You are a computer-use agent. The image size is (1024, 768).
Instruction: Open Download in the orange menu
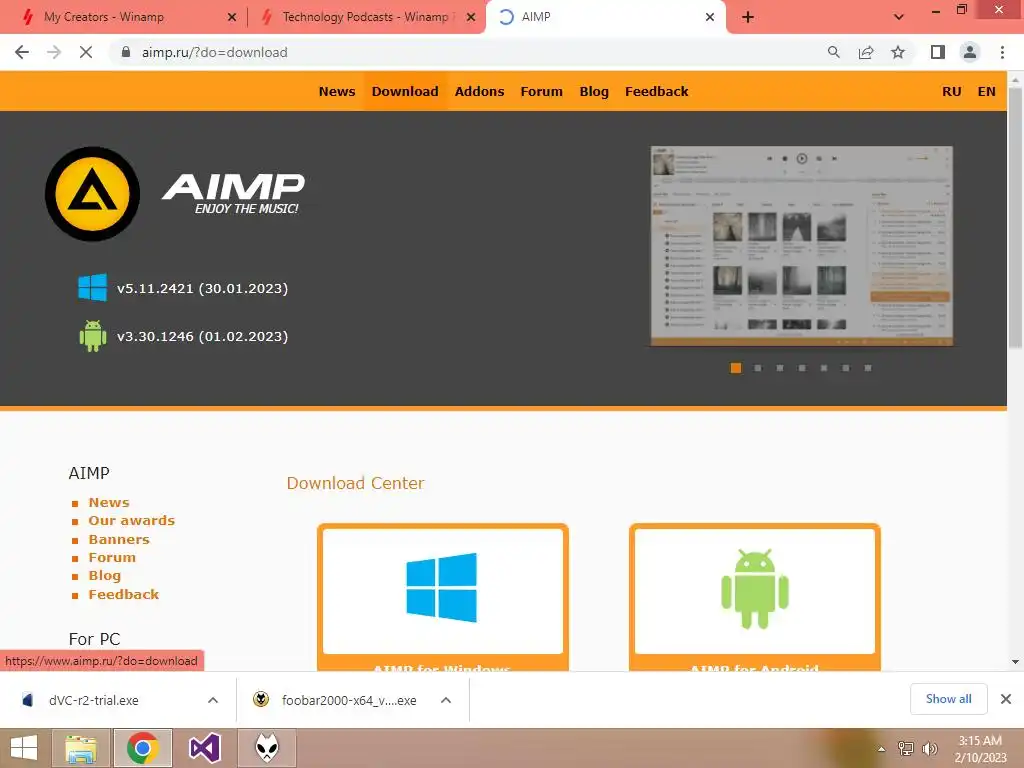point(405,91)
